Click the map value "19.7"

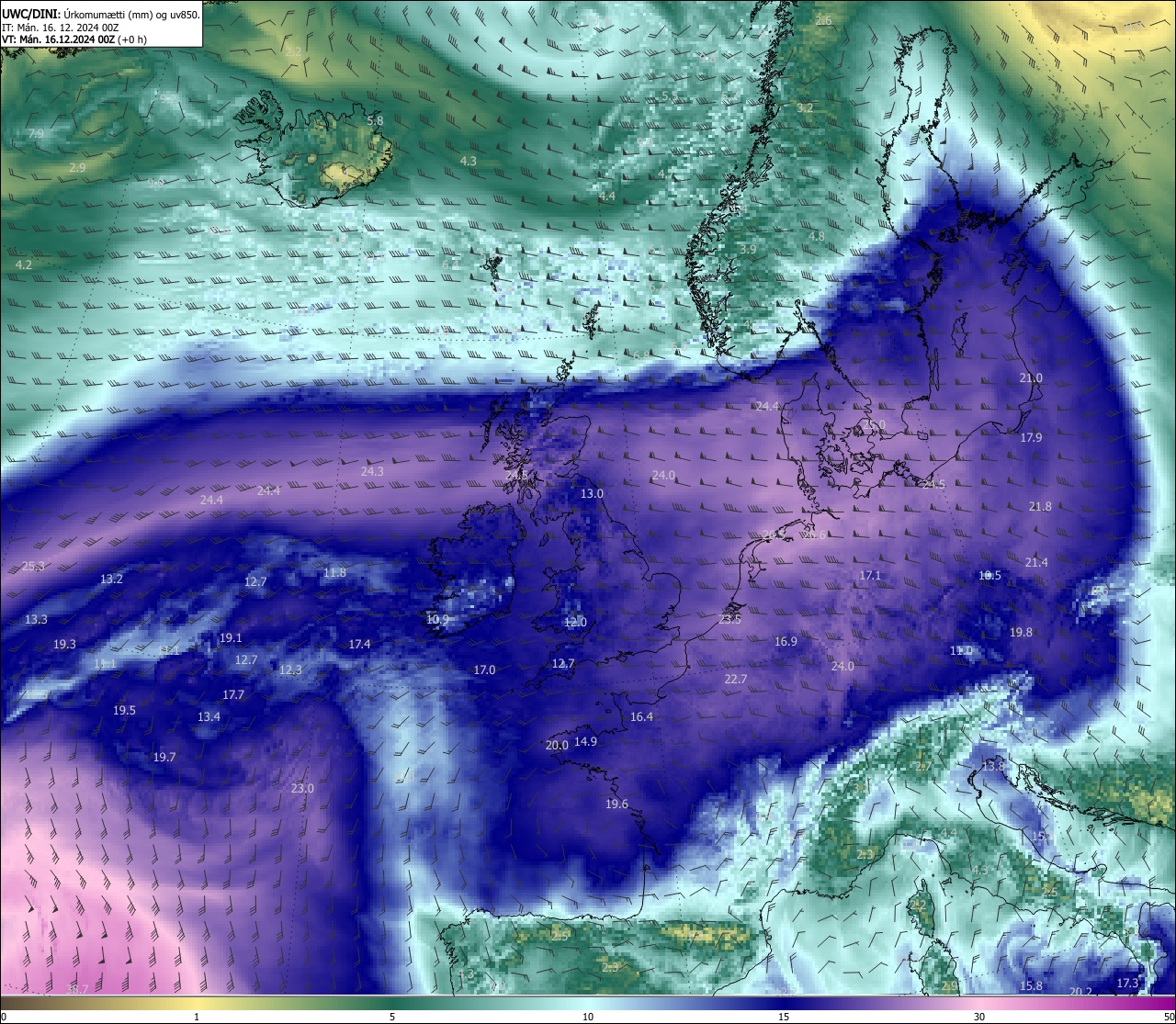click(x=164, y=758)
